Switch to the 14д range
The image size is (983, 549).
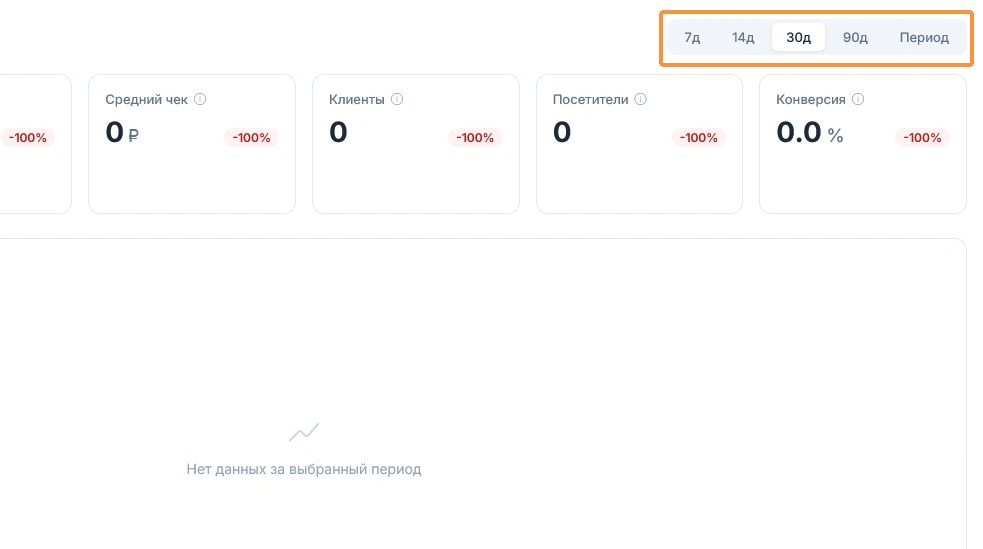coord(743,38)
